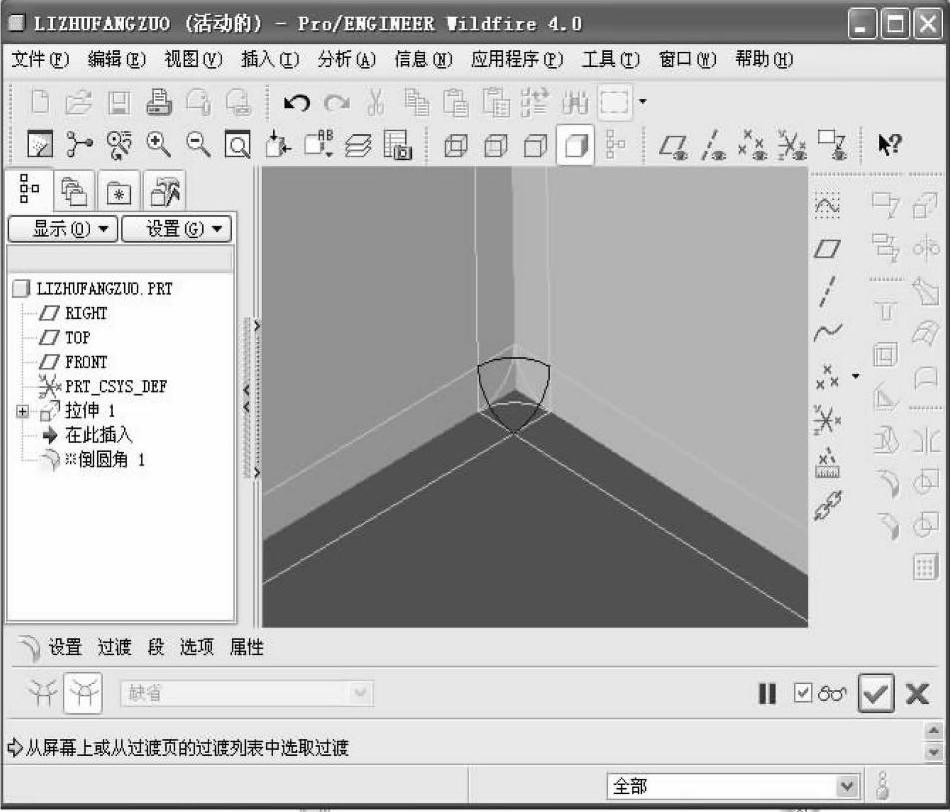
Task: Select Shading display icon
Action: point(575,145)
